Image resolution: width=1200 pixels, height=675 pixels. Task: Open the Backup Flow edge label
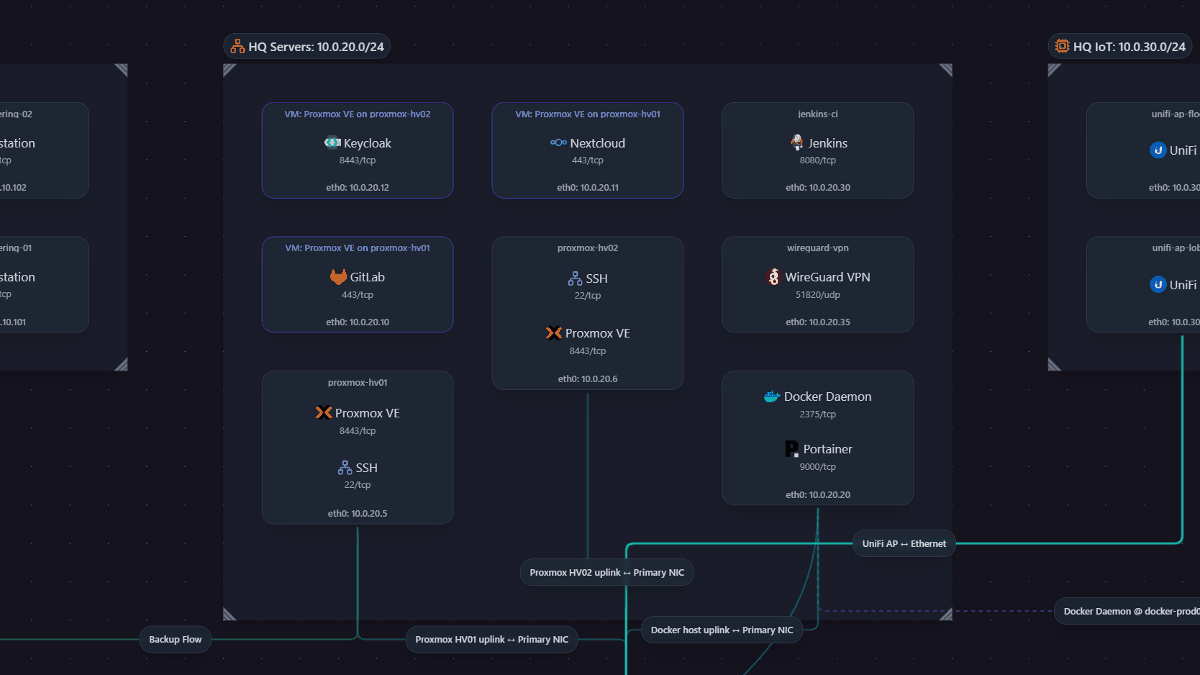(175, 639)
